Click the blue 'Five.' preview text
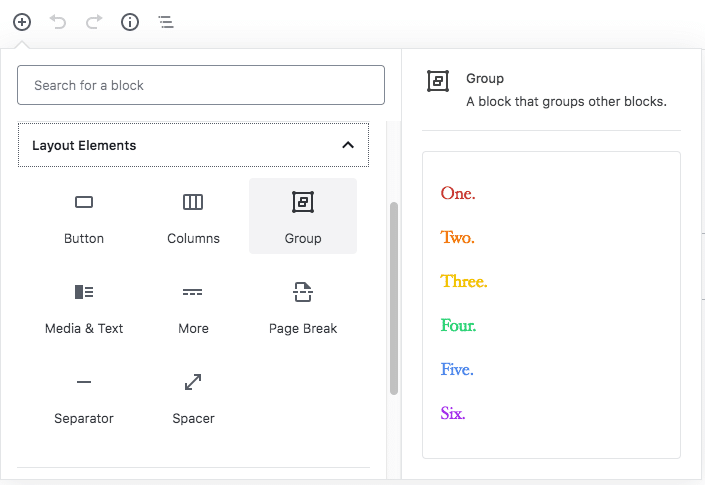705x485 pixels. point(457,369)
